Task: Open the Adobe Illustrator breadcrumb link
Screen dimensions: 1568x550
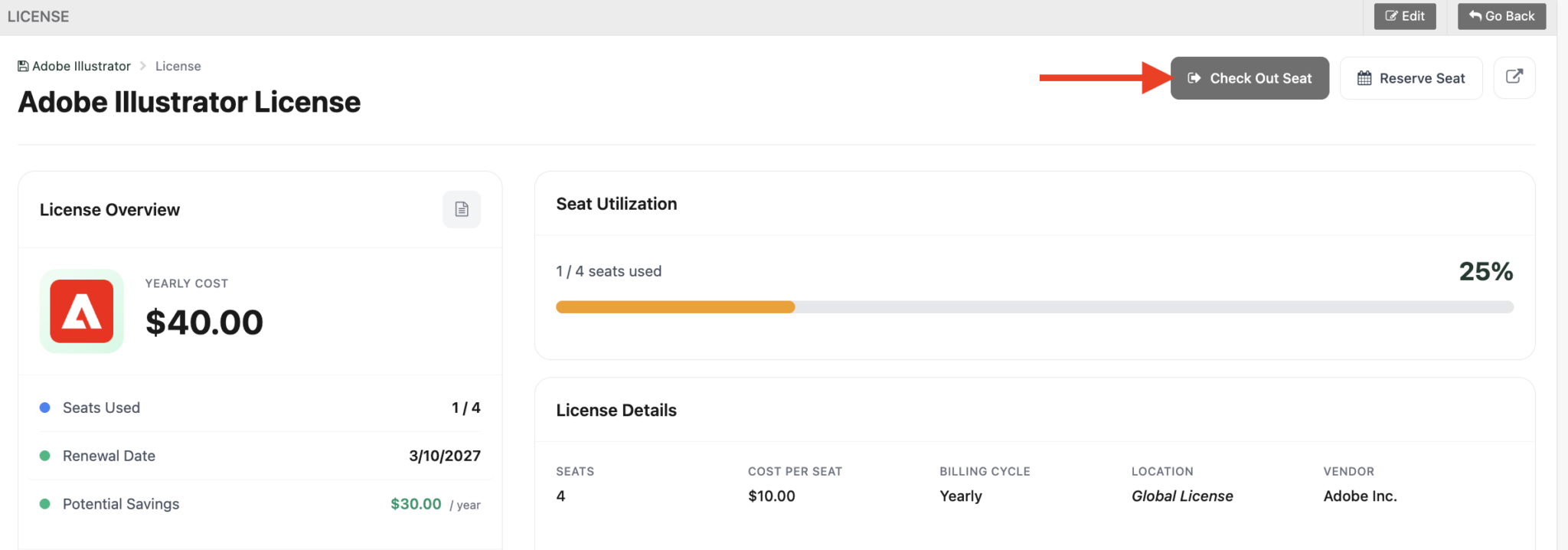Action: pos(81,67)
